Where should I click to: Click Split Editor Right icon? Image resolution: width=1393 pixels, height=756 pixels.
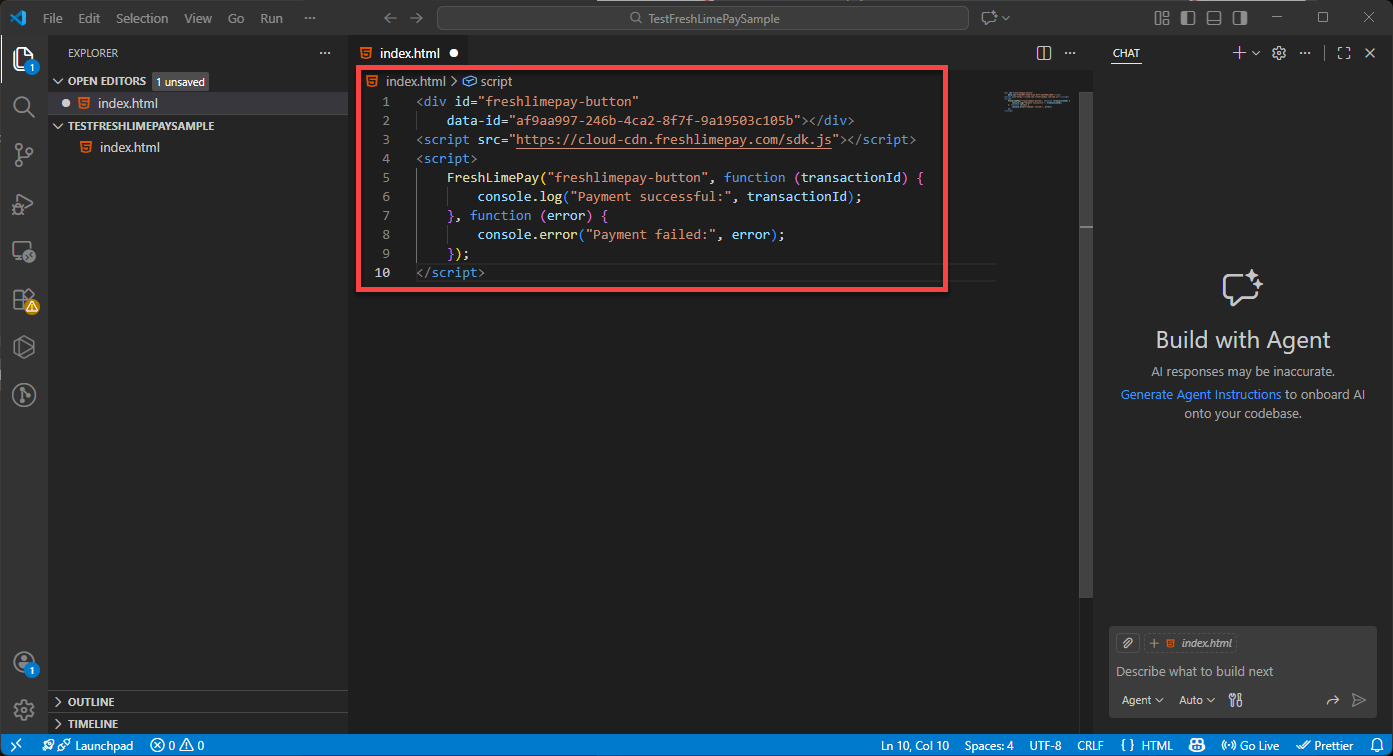pyautogui.click(x=1044, y=53)
